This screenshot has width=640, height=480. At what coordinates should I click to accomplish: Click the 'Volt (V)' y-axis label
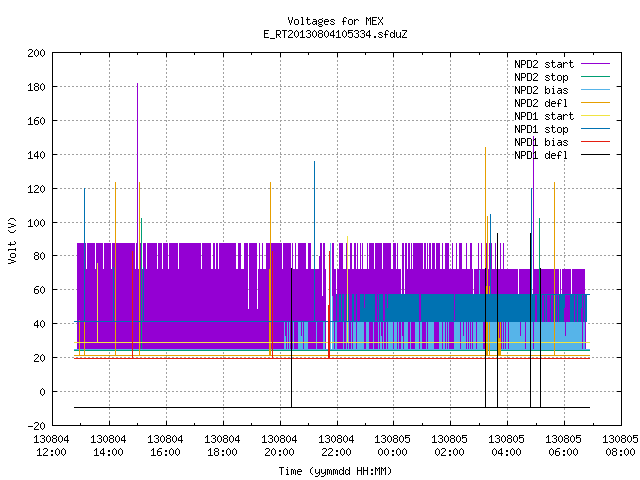pos(12,240)
